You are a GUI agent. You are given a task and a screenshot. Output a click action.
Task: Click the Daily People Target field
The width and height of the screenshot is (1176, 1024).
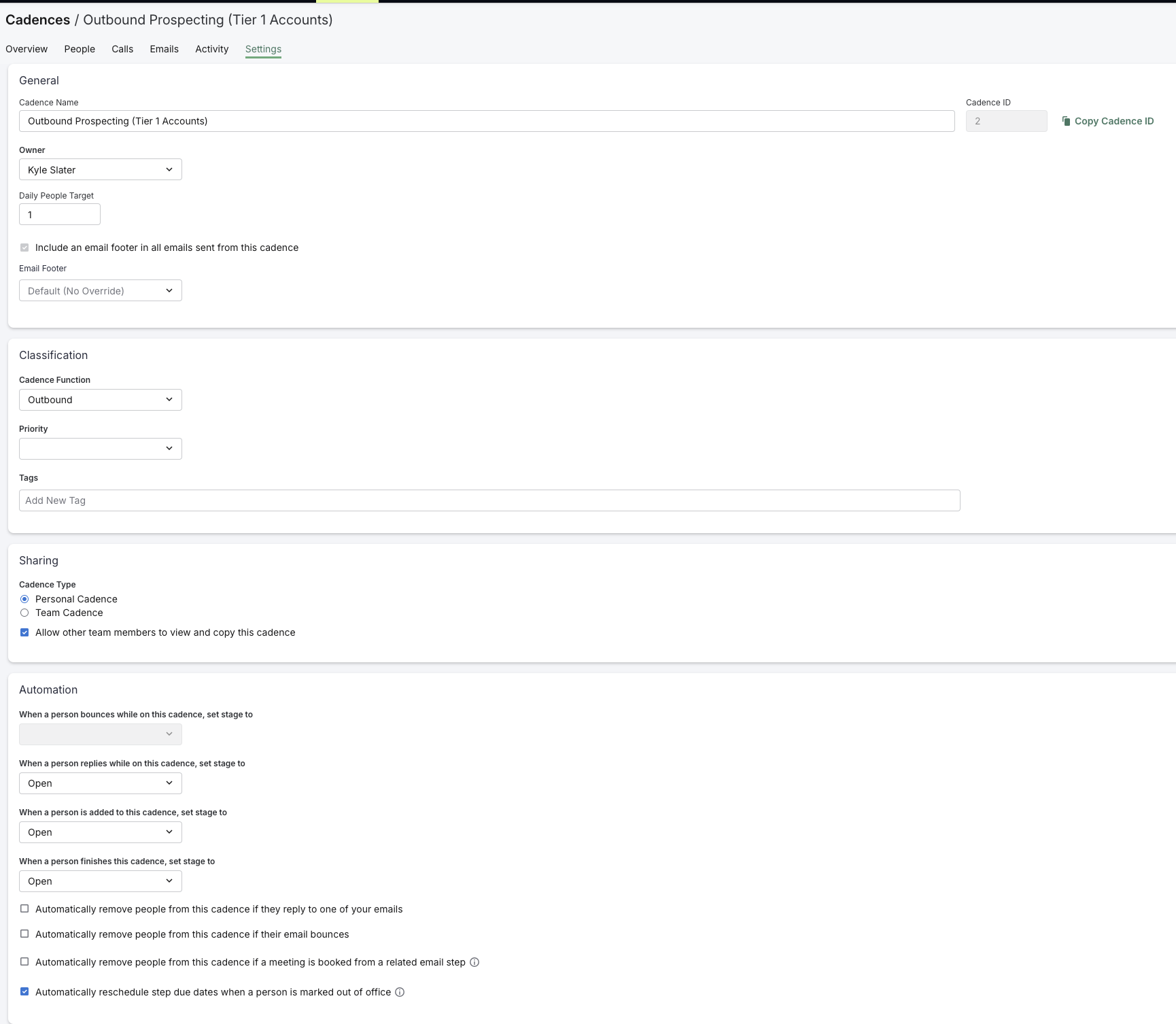pos(59,215)
